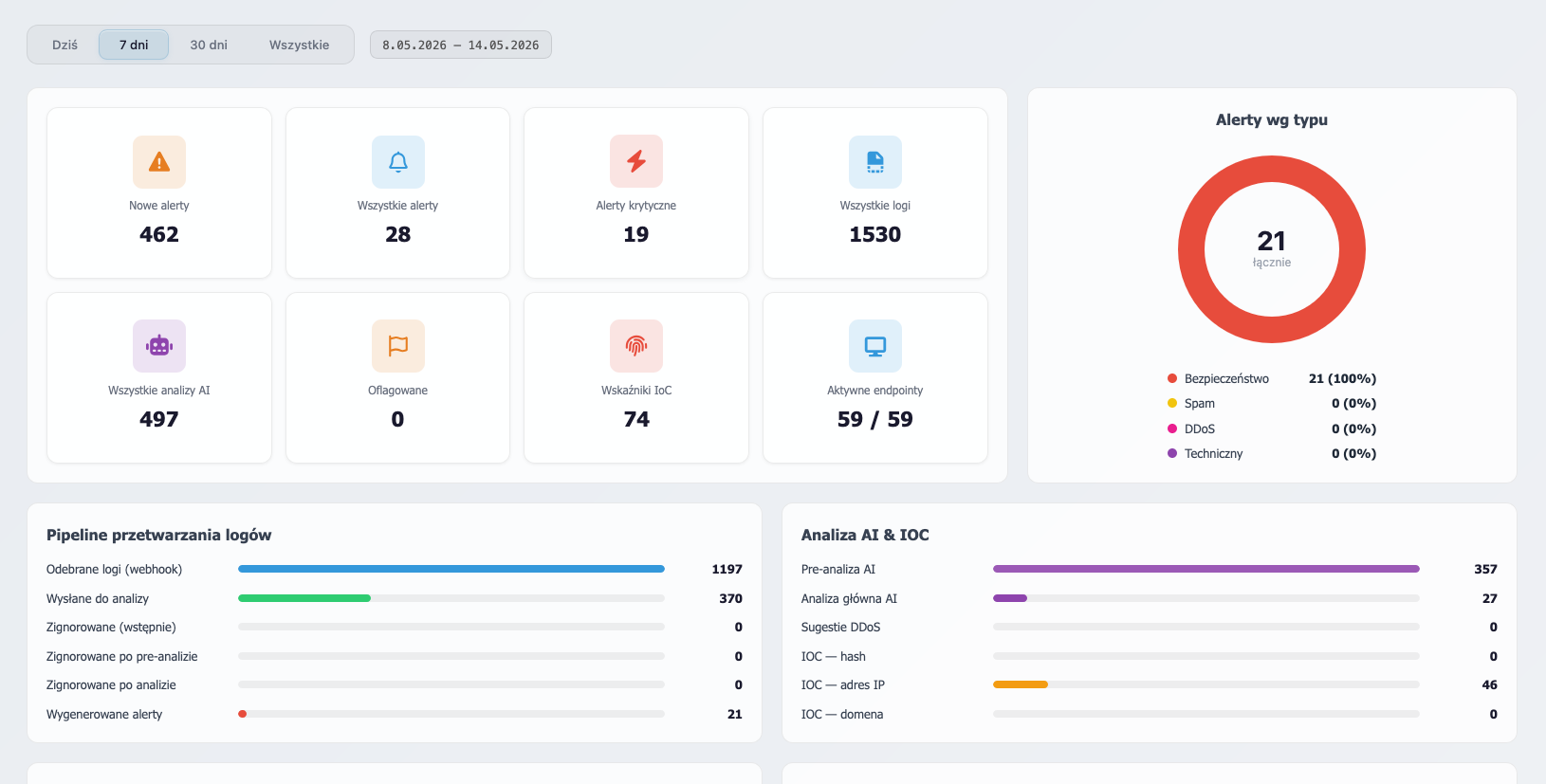Click the blue Odebrane logi progress bar
The width and height of the screenshot is (1546, 784).
(x=451, y=569)
